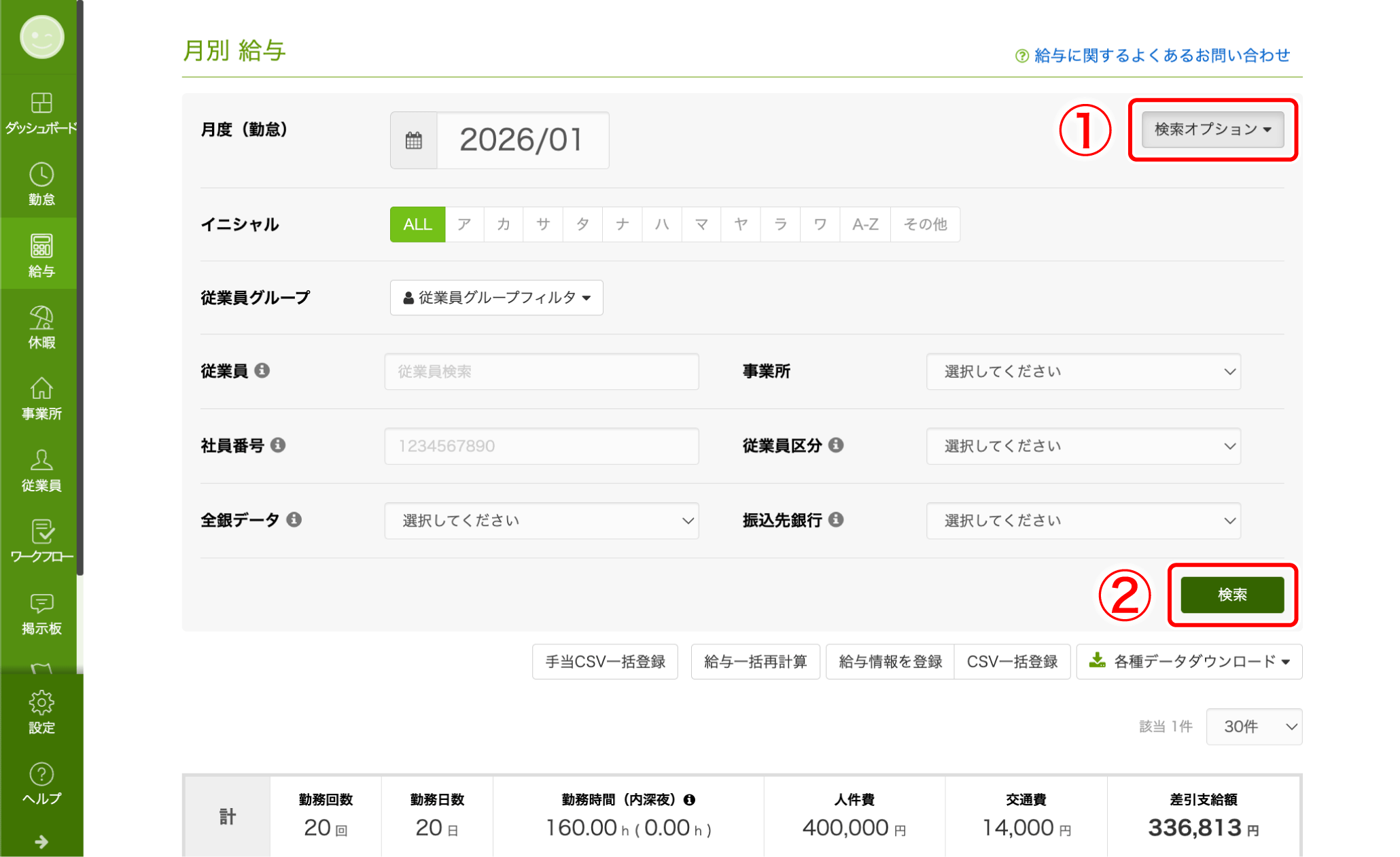Click the 給与一括再計算 button
Screen dimensions: 1400x857
coord(755,661)
